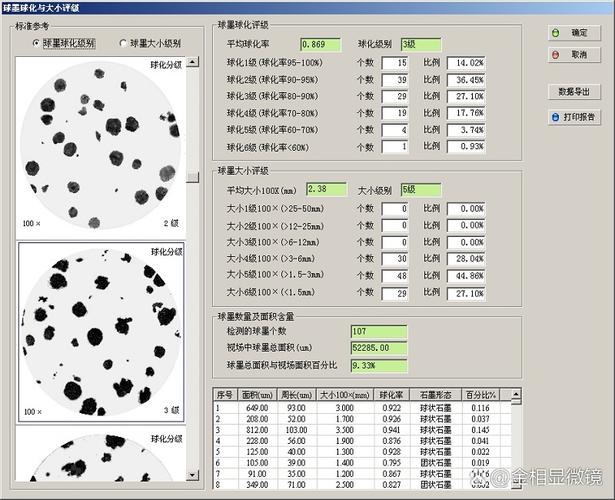Select row 3 in the data table
The height and width of the screenshot is (500, 615).
(x=362, y=430)
